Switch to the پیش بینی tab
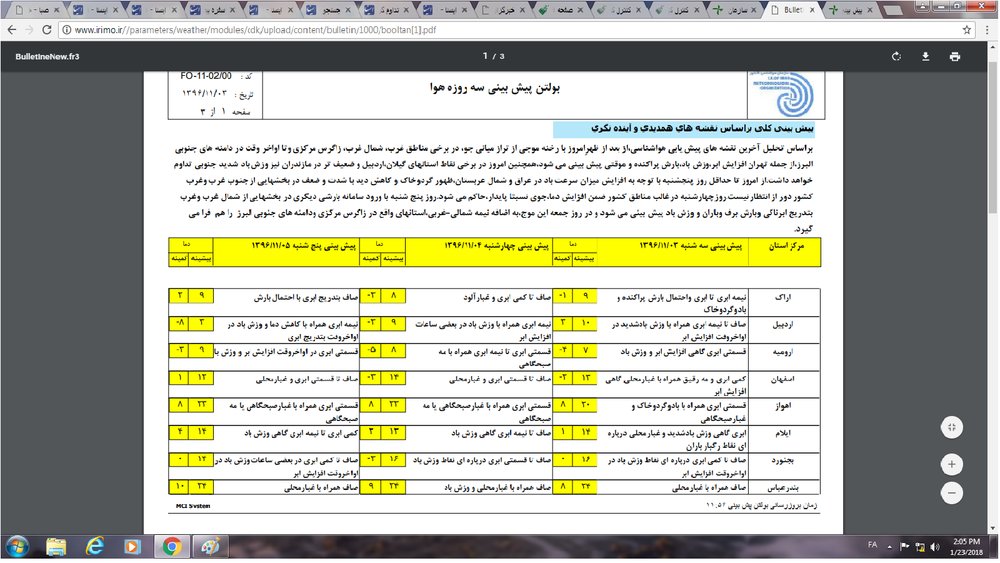 pyautogui.click(x=853, y=10)
